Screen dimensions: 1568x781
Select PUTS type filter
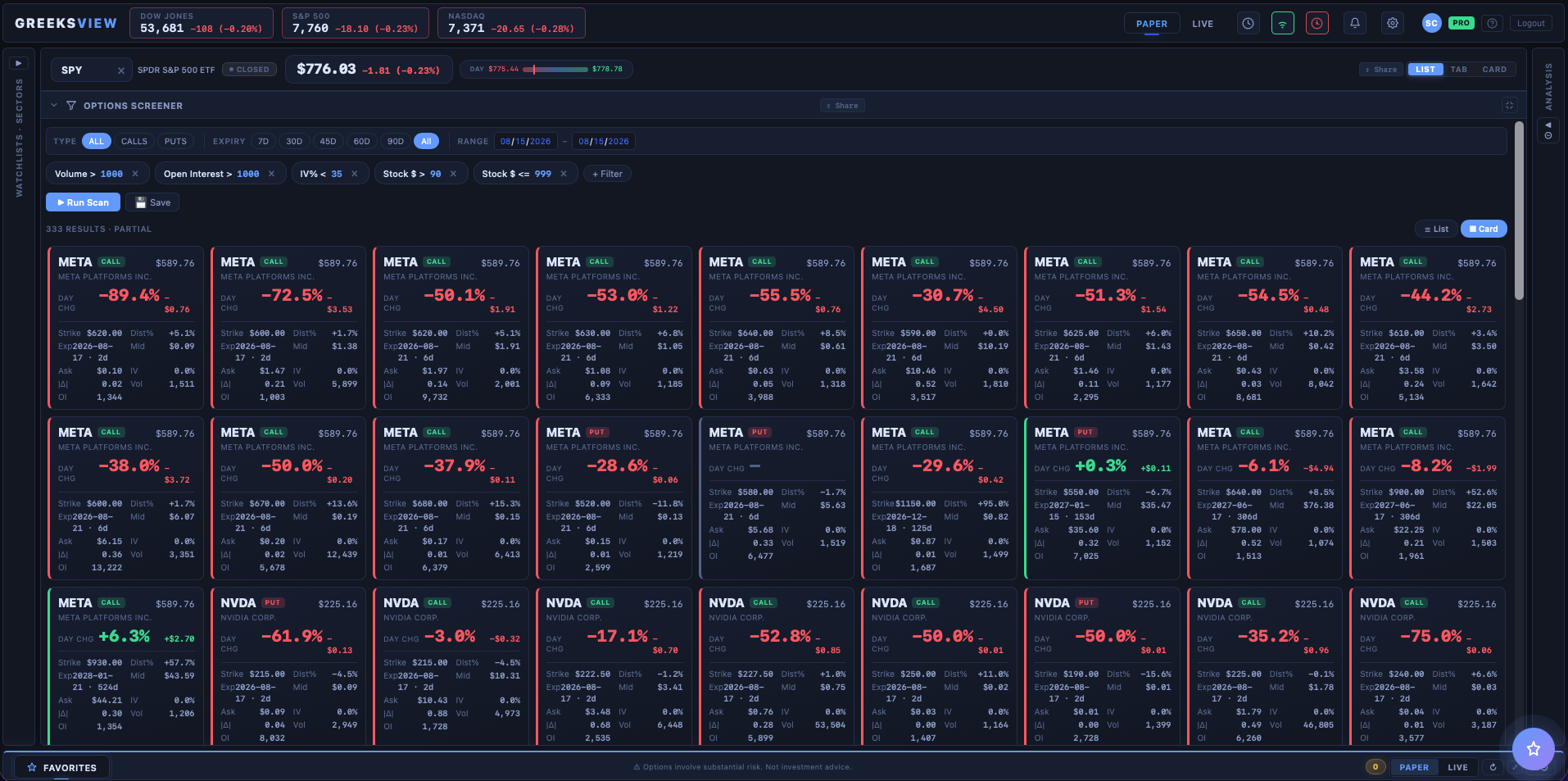(x=175, y=141)
